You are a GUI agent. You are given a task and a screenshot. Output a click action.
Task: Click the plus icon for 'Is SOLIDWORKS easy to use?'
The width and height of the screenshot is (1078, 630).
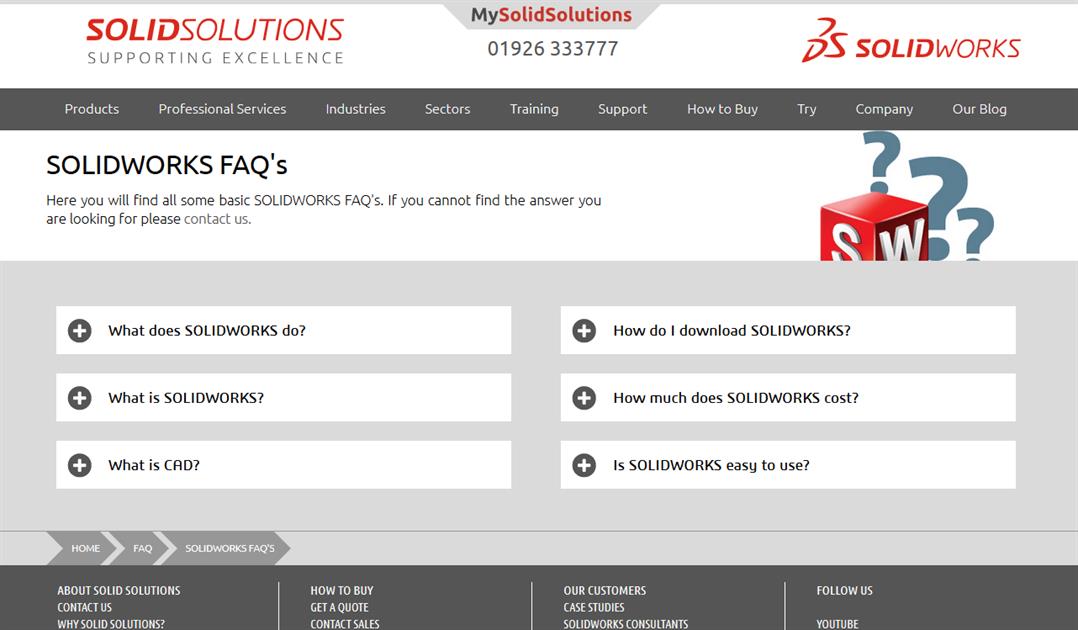pyautogui.click(x=584, y=464)
